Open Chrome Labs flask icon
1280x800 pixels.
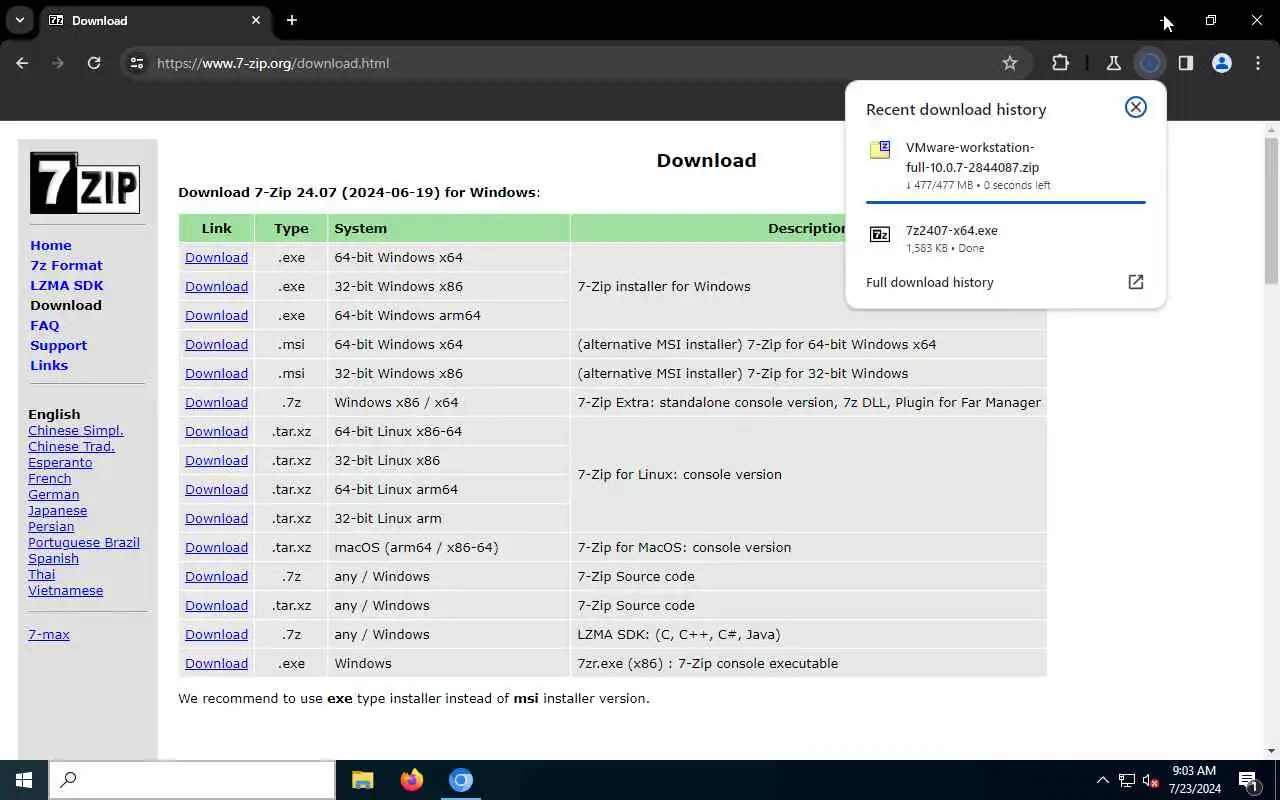point(1113,63)
